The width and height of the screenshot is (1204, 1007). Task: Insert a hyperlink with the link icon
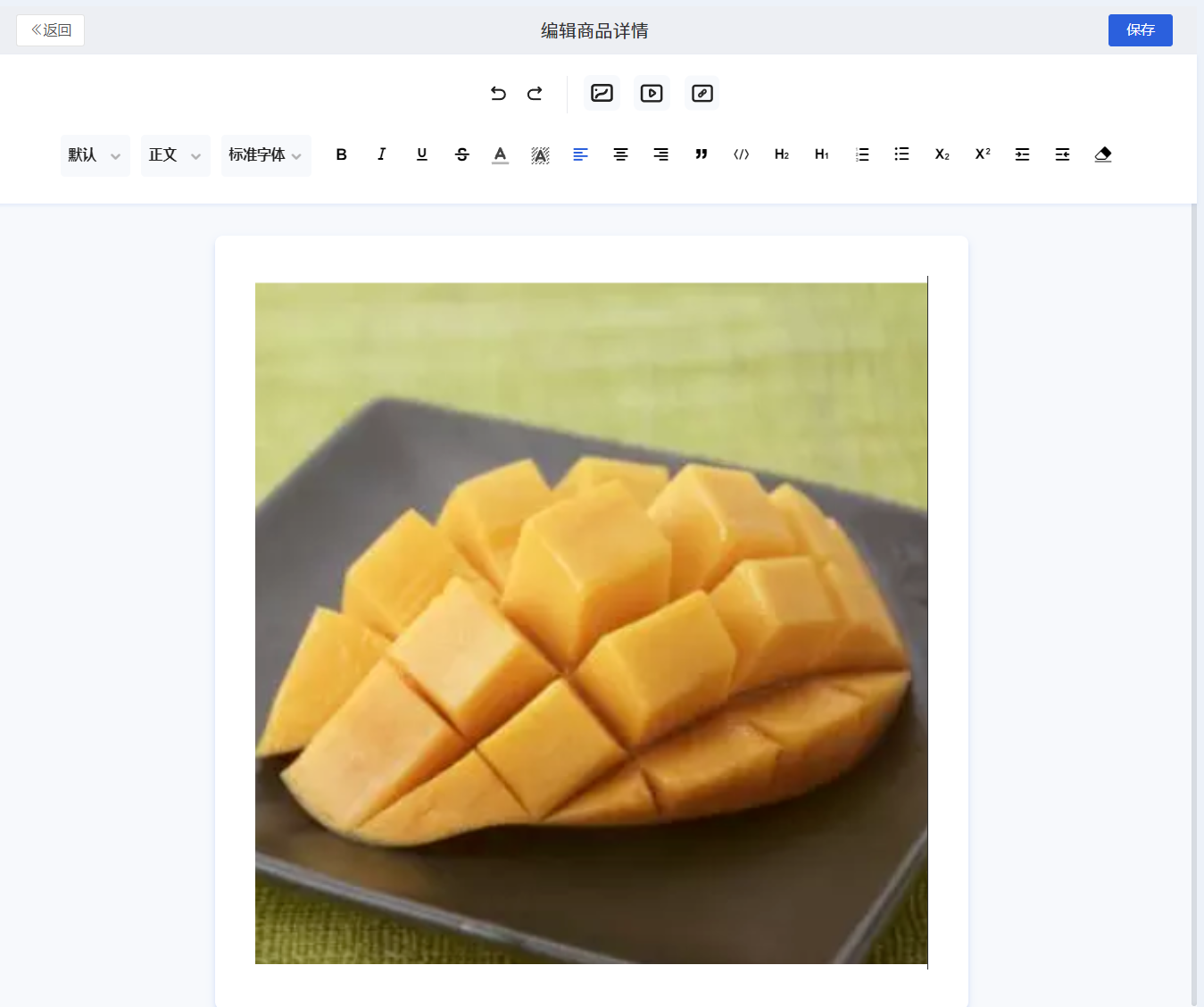702,93
